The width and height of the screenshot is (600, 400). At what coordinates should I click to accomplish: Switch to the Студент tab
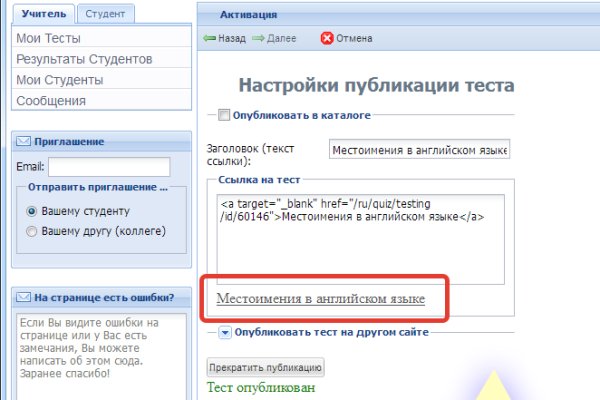point(105,14)
